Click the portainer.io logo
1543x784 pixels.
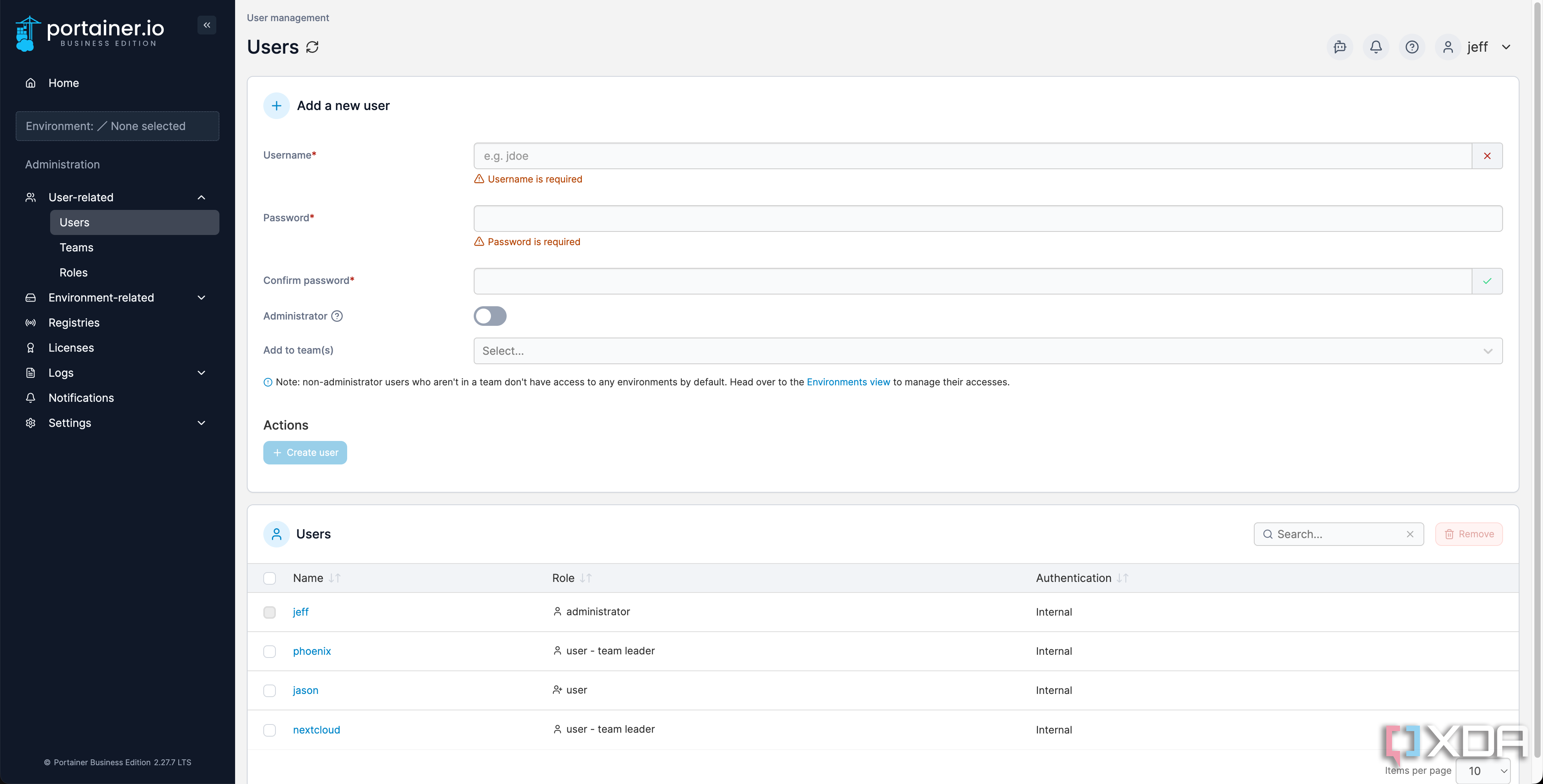90,34
